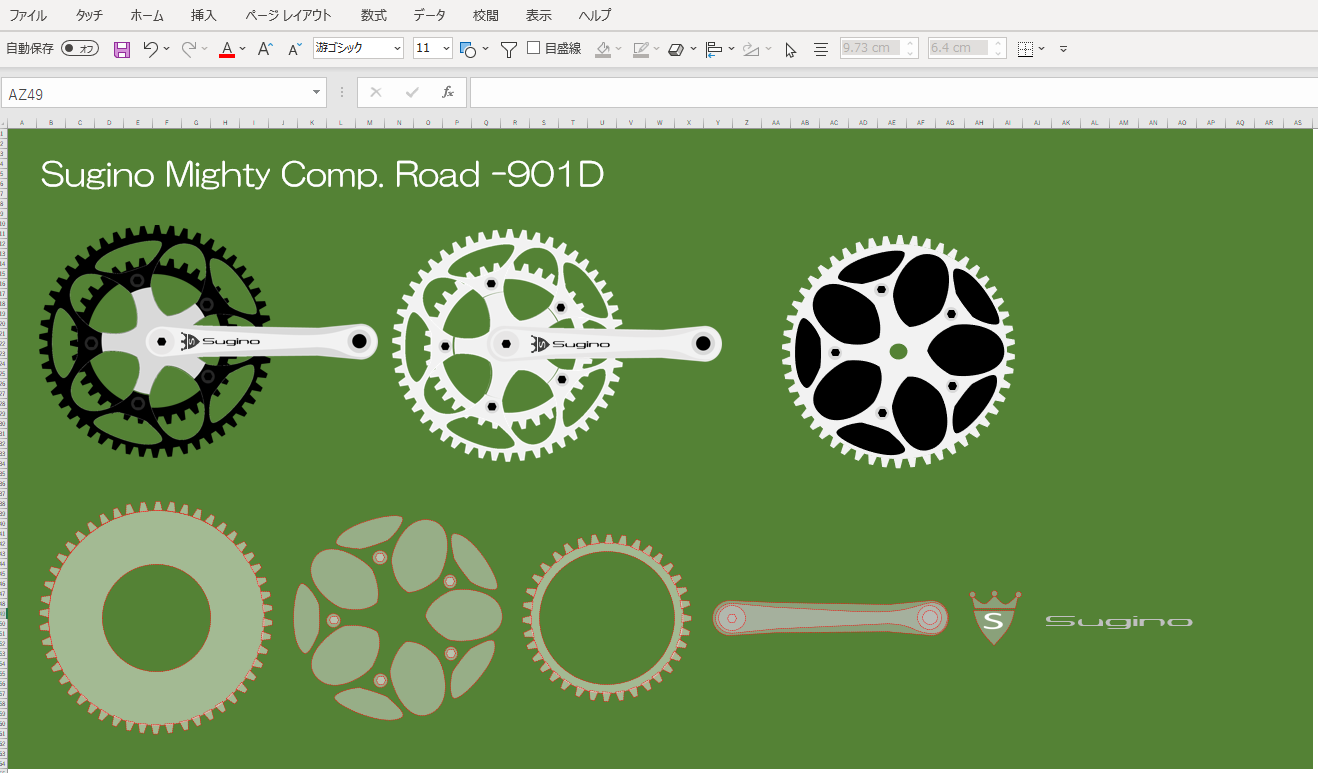Open the ファイル menu
The width and height of the screenshot is (1318, 773).
(x=28, y=16)
